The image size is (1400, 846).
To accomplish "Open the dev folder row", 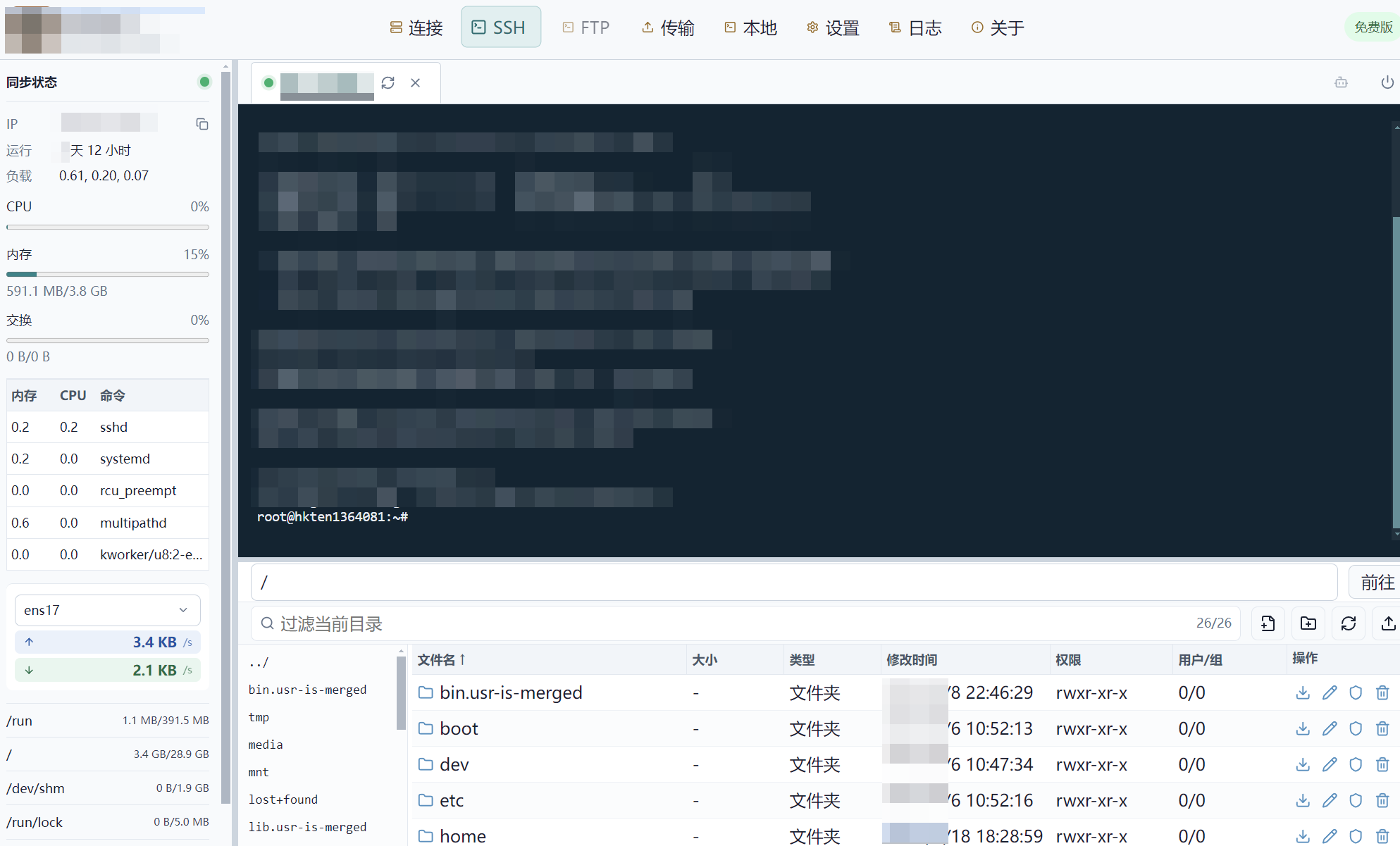I will pyautogui.click(x=905, y=764).
